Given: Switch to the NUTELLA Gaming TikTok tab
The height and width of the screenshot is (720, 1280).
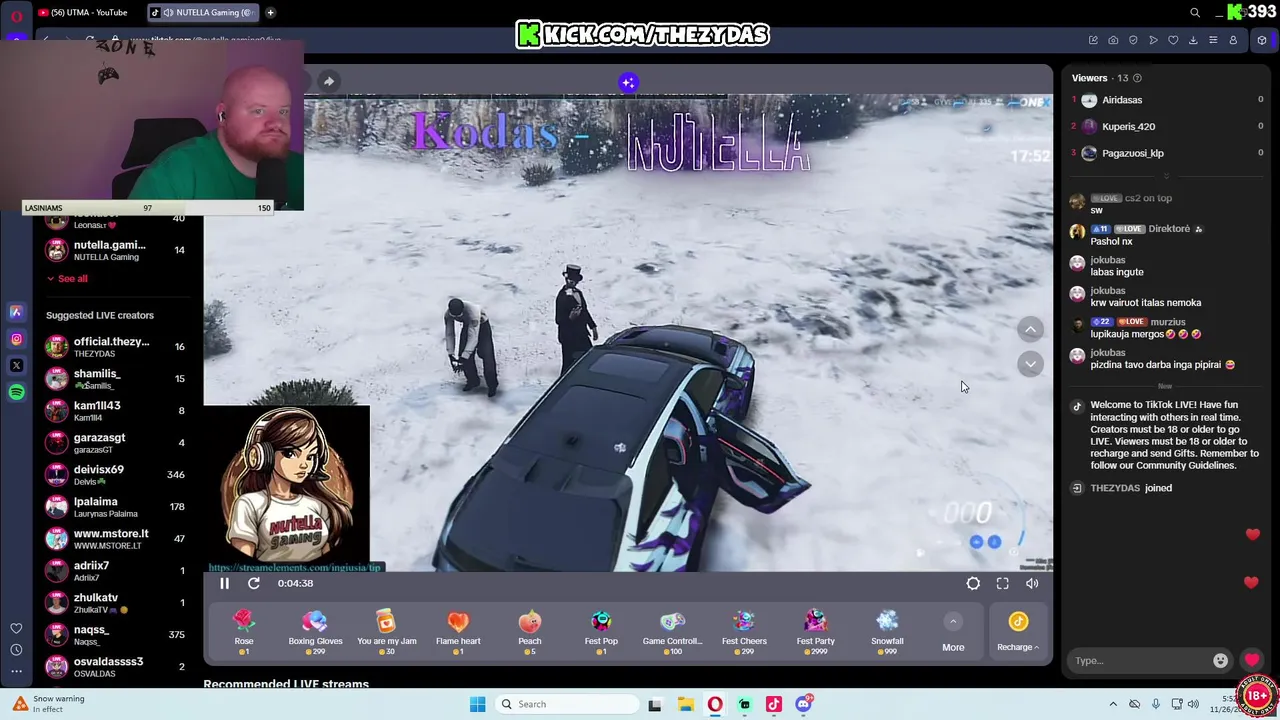Looking at the screenshot, I should click(202, 12).
